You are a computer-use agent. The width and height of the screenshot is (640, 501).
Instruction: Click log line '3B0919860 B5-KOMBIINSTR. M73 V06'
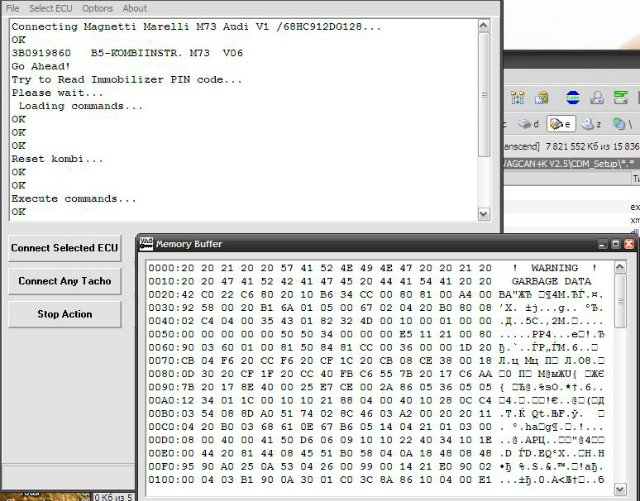pyautogui.click(x=127, y=53)
